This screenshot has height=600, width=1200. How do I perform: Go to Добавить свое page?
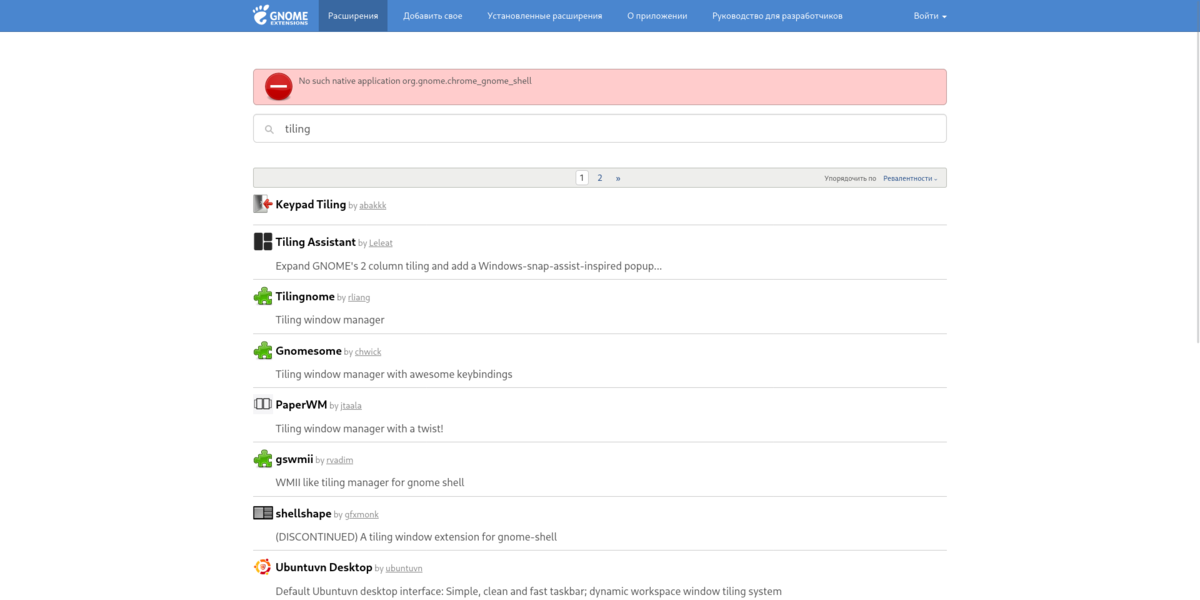click(x=432, y=16)
